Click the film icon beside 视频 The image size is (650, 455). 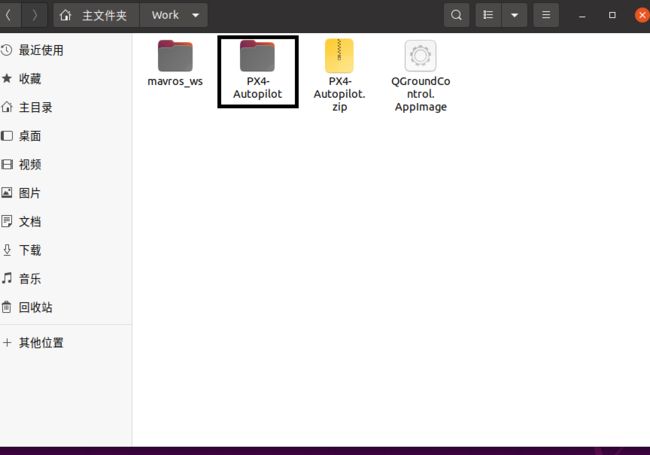(x=7, y=165)
